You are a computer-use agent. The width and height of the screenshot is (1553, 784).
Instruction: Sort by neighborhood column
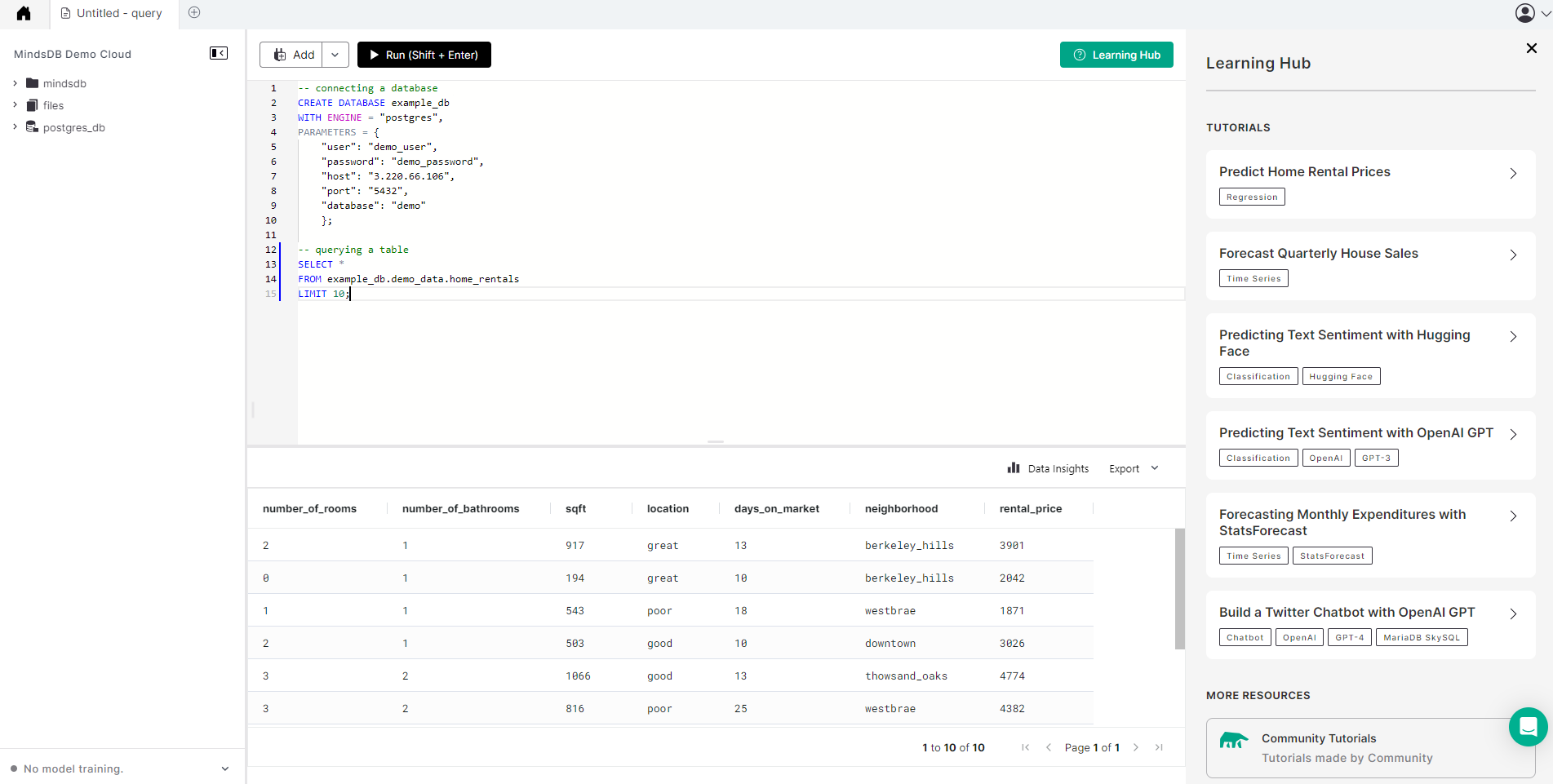pos(901,508)
